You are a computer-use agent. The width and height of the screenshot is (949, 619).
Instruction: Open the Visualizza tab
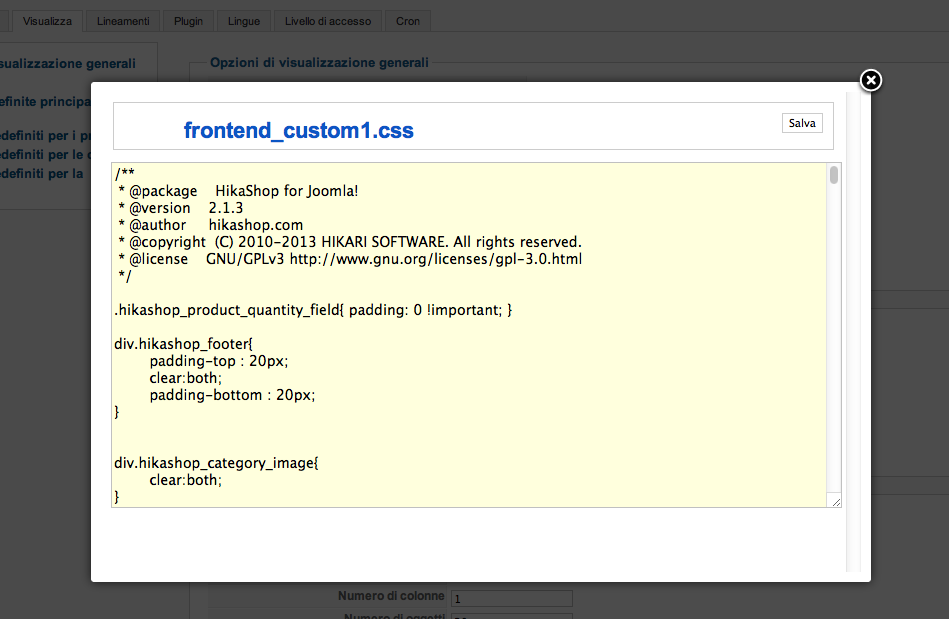47,21
